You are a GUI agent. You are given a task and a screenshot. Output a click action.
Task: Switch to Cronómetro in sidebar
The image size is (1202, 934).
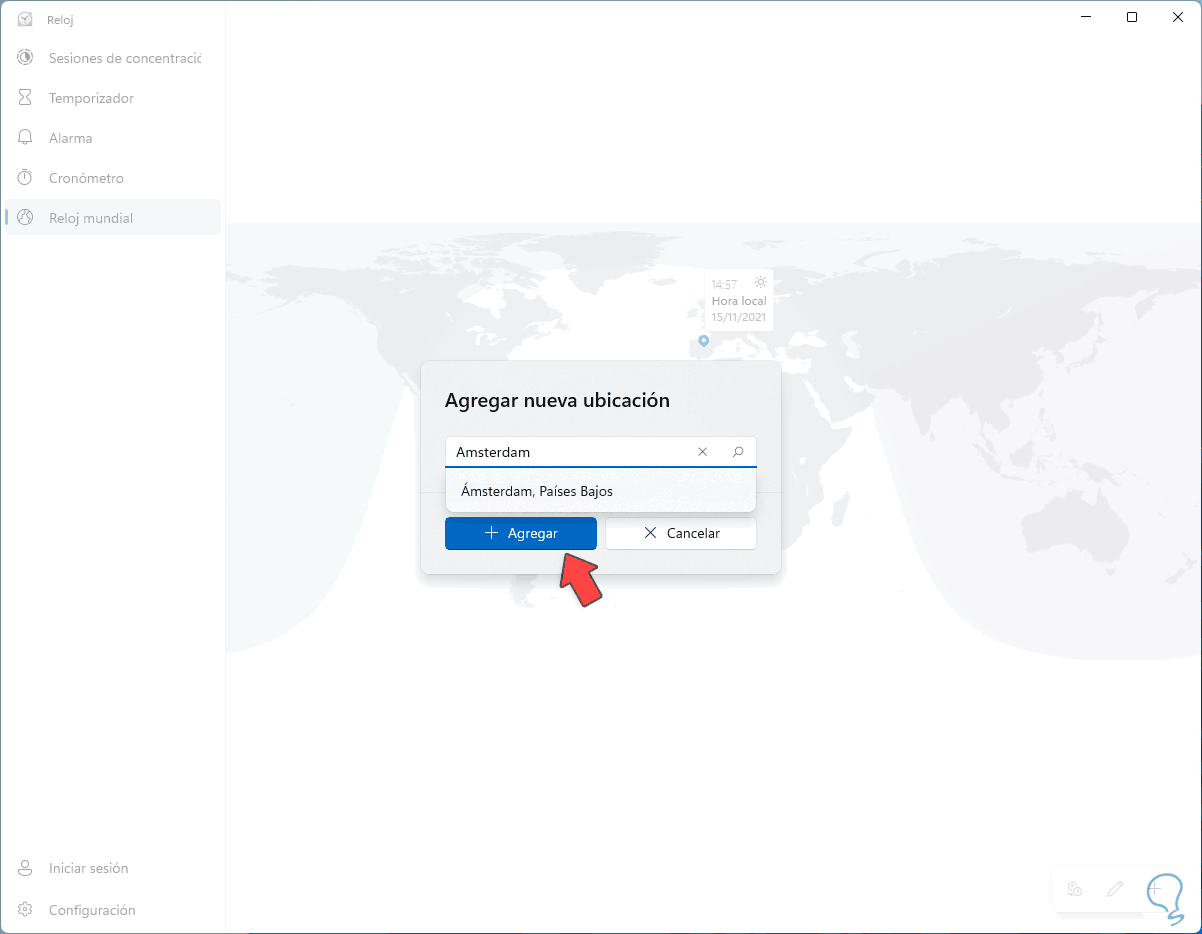point(112,178)
